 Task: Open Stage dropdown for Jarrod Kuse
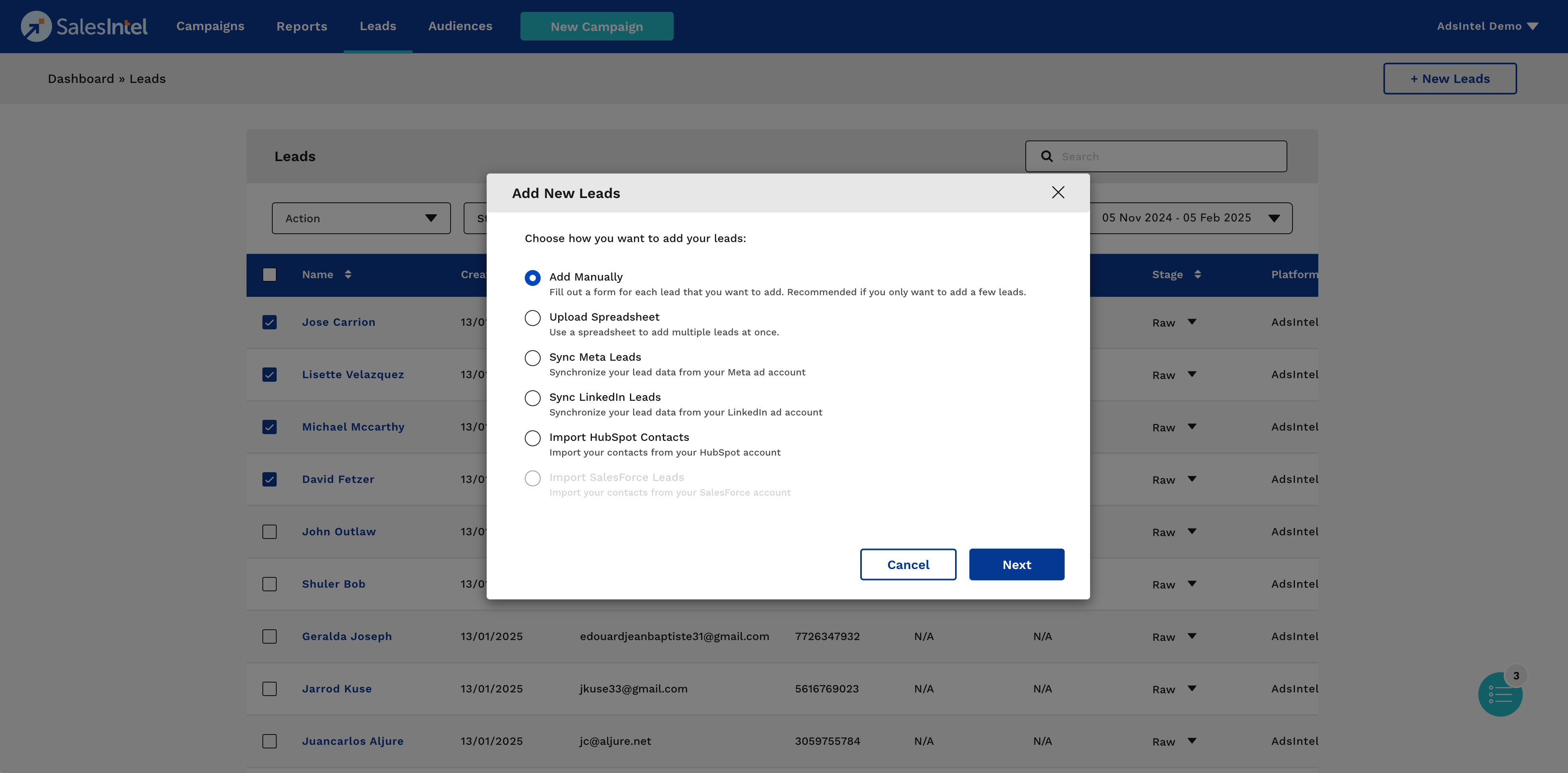(1192, 688)
